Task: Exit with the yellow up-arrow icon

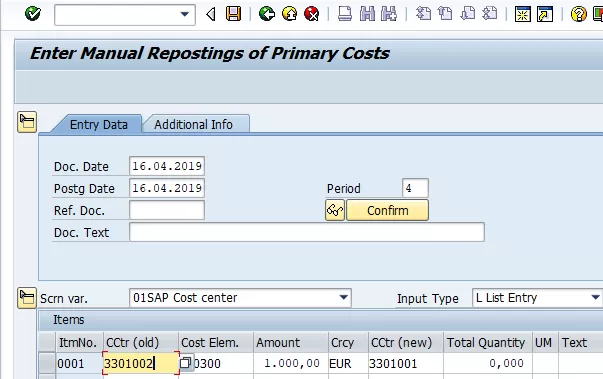Action: (290, 14)
